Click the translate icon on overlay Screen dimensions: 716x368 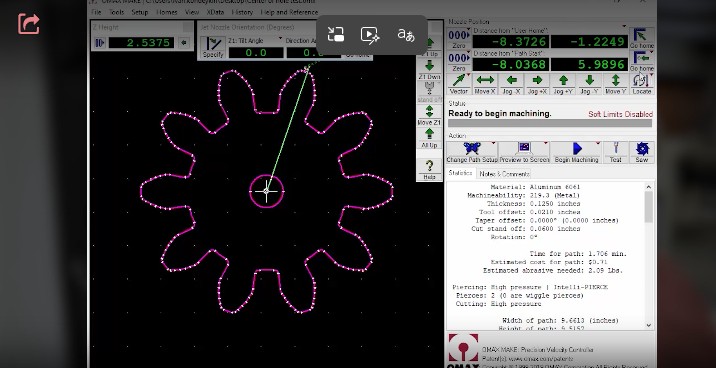tap(406, 35)
